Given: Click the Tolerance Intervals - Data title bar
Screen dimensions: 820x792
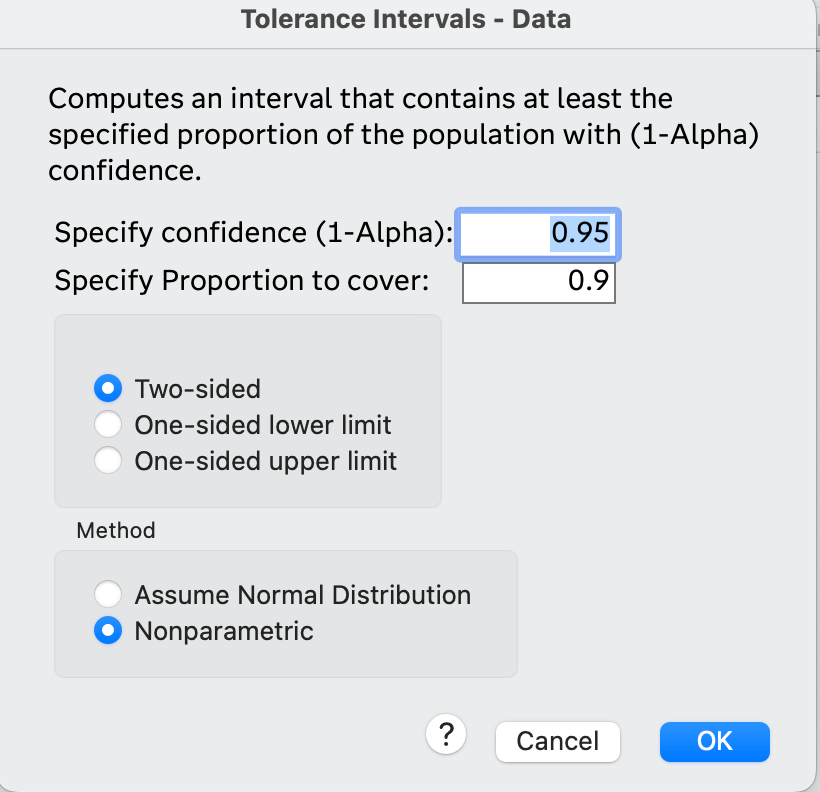Looking at the screenshot, I should click(x=406, y=19).
